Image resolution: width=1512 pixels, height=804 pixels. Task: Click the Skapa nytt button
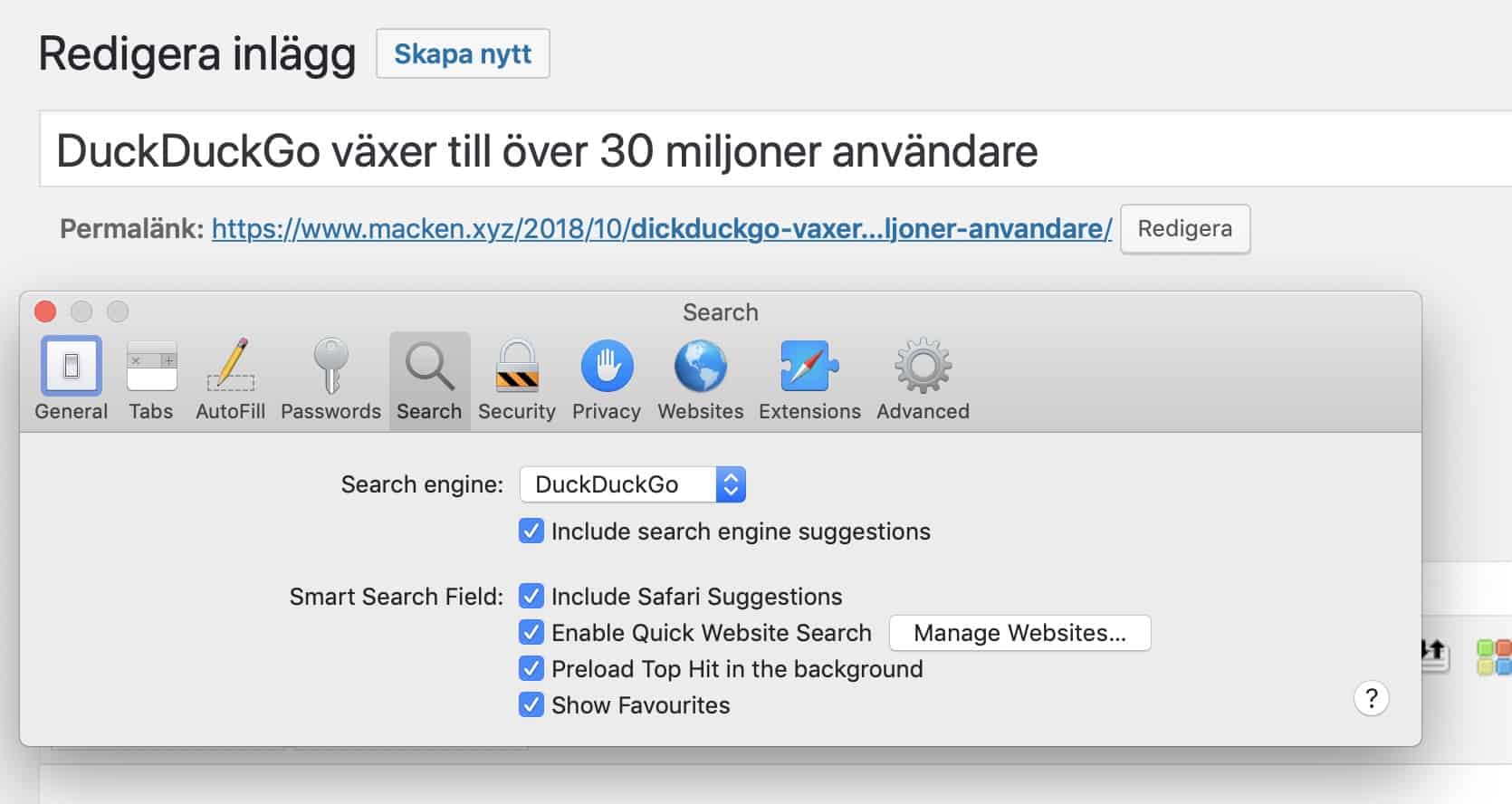463,54
